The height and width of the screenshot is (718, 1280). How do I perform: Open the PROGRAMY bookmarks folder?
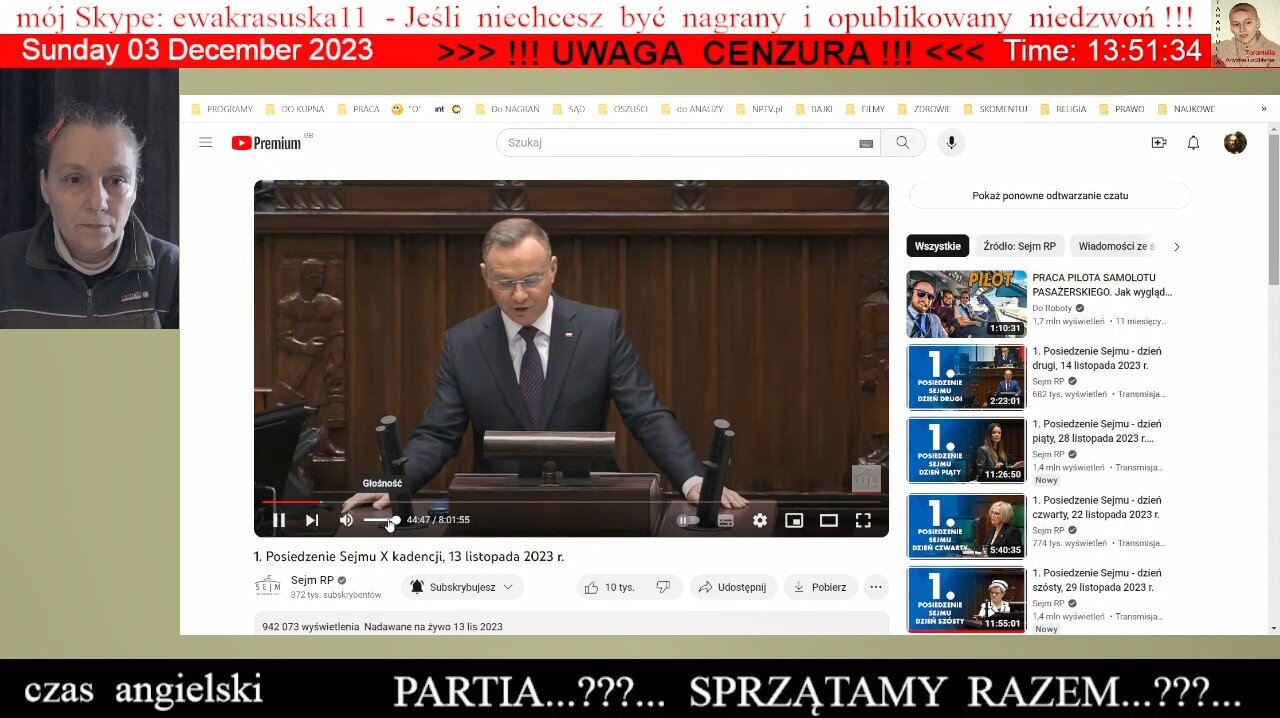click(222, 109)
